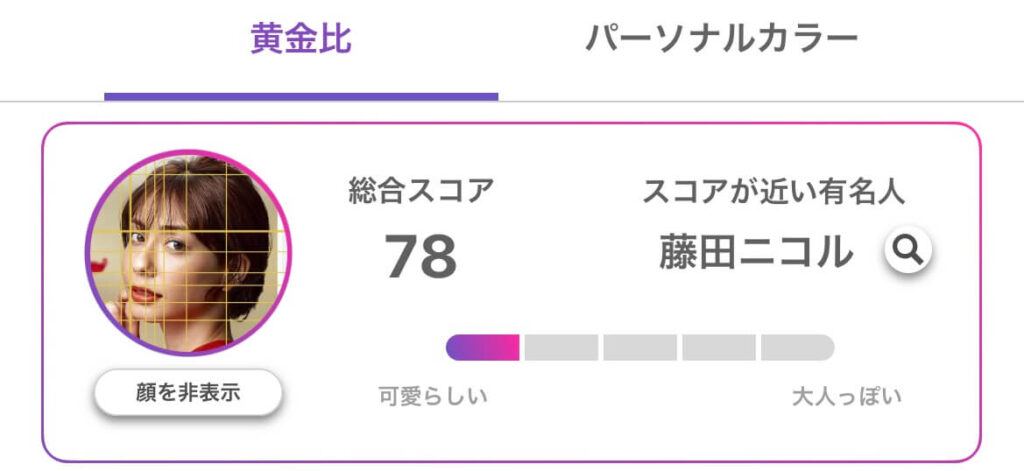Click the filled gradient segment of the scale
Image resolution: width=1024 pixels, height=471 pixels.
[483, 348]
